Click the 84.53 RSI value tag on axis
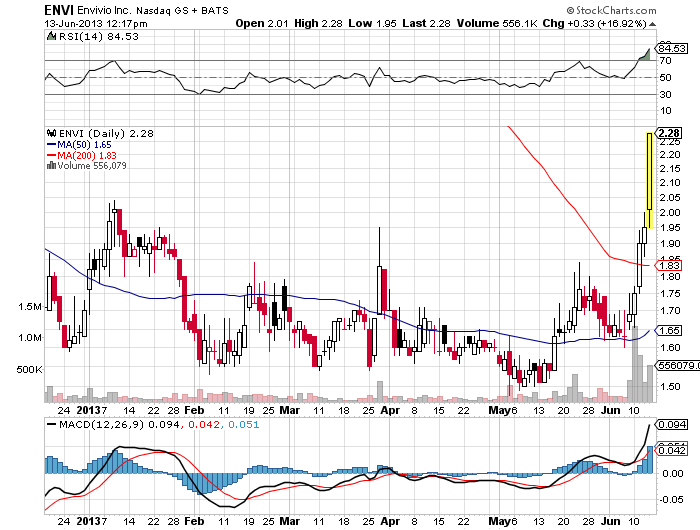The width and height of the screenshot is (700, 530). 672,48
